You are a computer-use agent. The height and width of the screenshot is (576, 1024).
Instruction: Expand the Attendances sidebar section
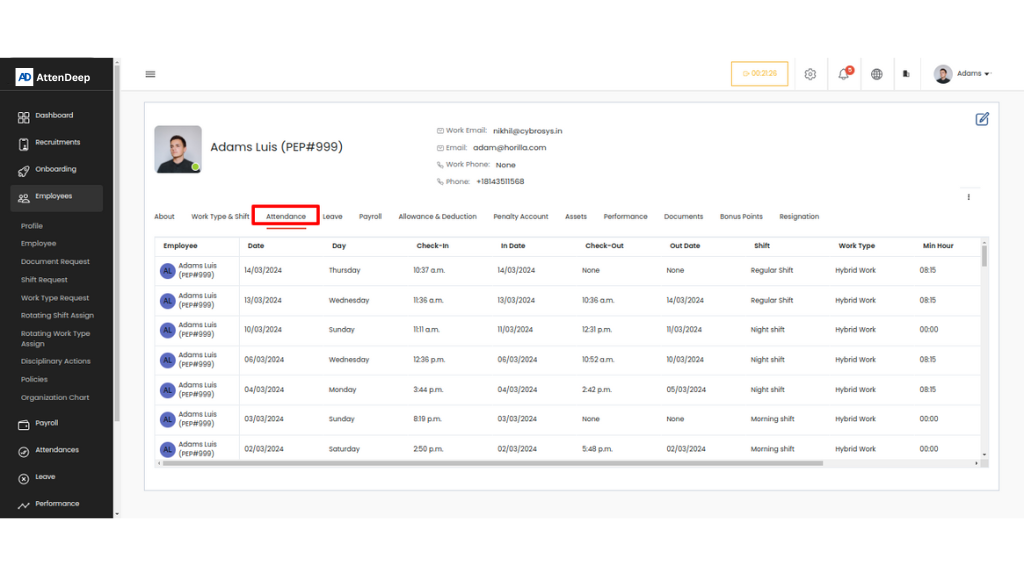pyautogui.click(x=56, y=450)
